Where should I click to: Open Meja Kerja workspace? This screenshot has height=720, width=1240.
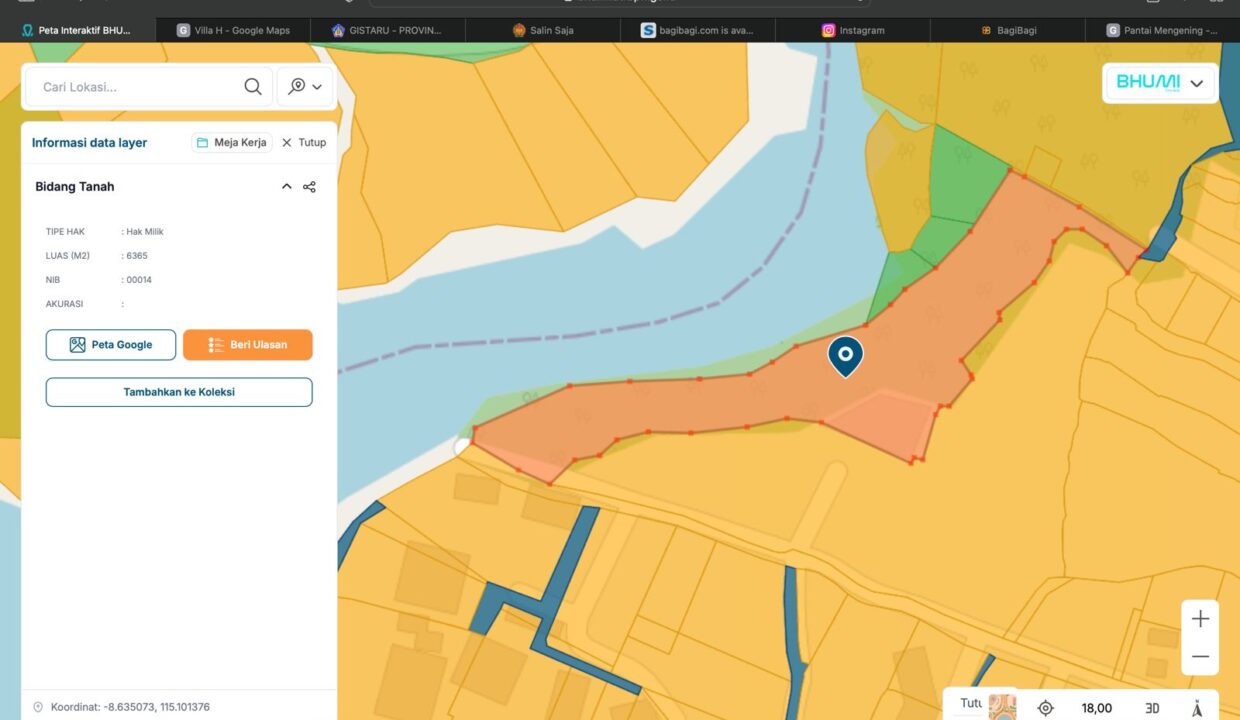232,143
